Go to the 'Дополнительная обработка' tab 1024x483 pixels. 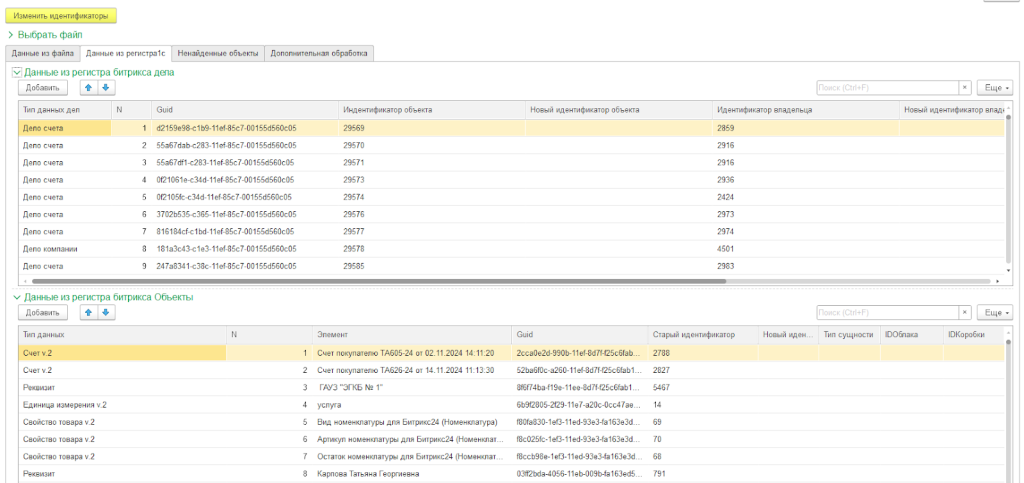(319, 53)
